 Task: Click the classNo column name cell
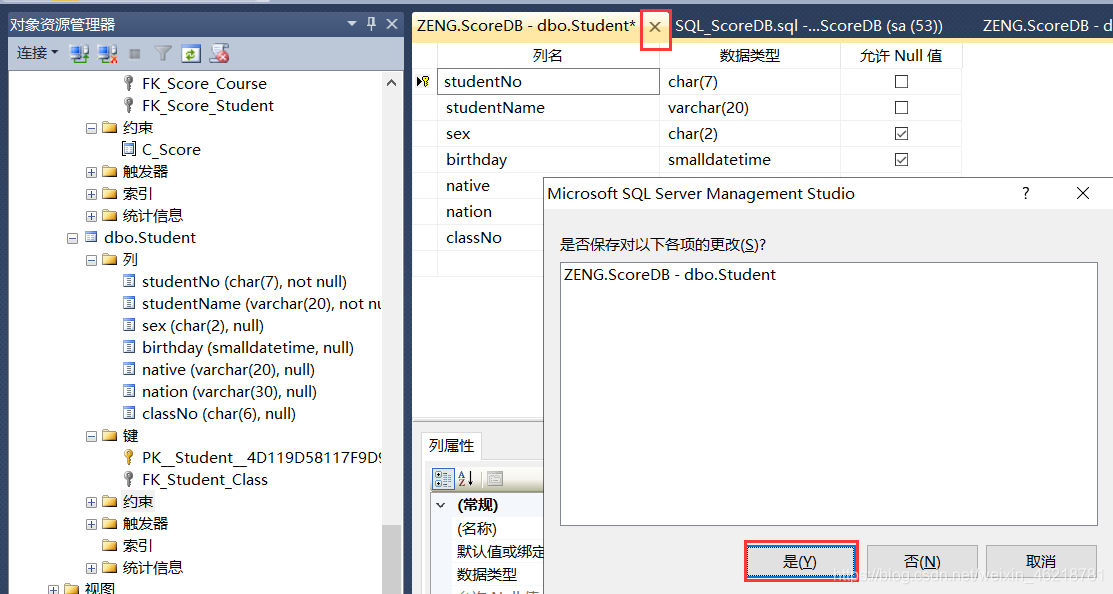coord(490,238)
